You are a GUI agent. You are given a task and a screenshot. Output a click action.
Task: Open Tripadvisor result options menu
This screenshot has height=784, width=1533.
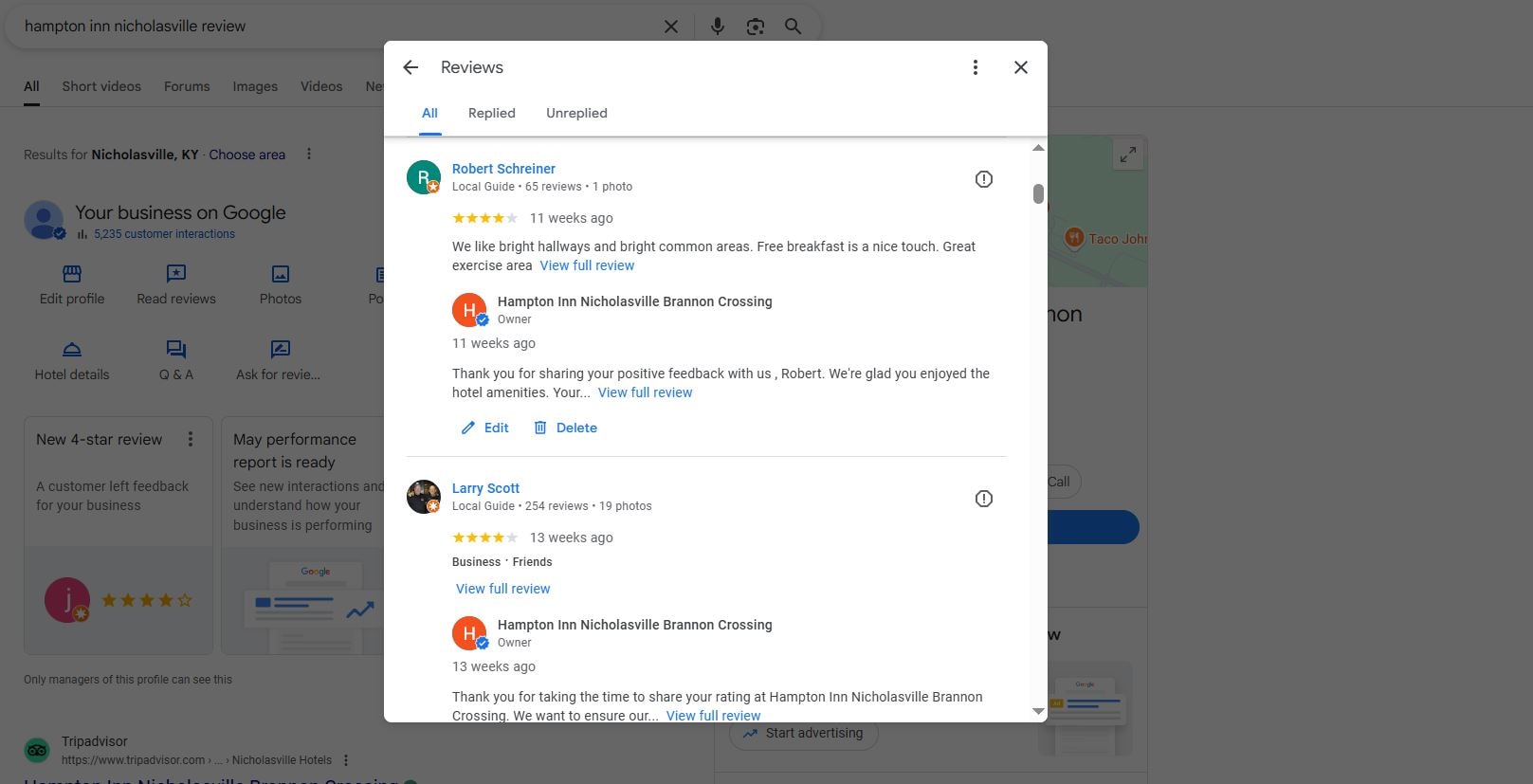click(346, 760)
